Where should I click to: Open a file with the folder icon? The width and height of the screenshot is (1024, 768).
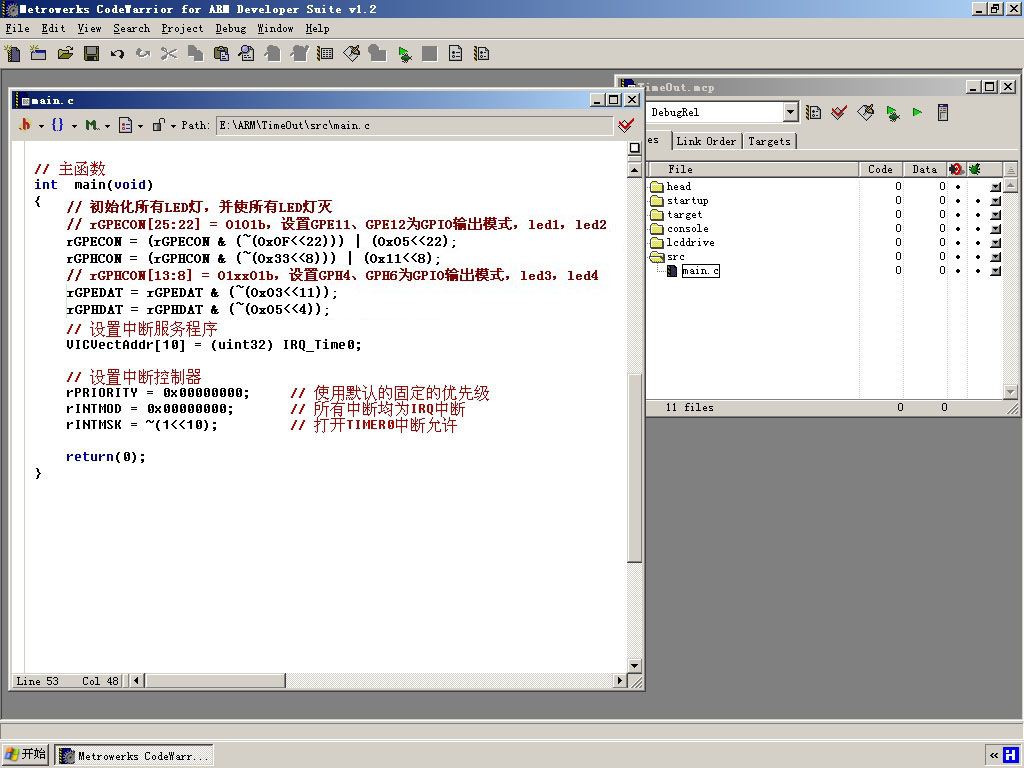tap(65, 54)
